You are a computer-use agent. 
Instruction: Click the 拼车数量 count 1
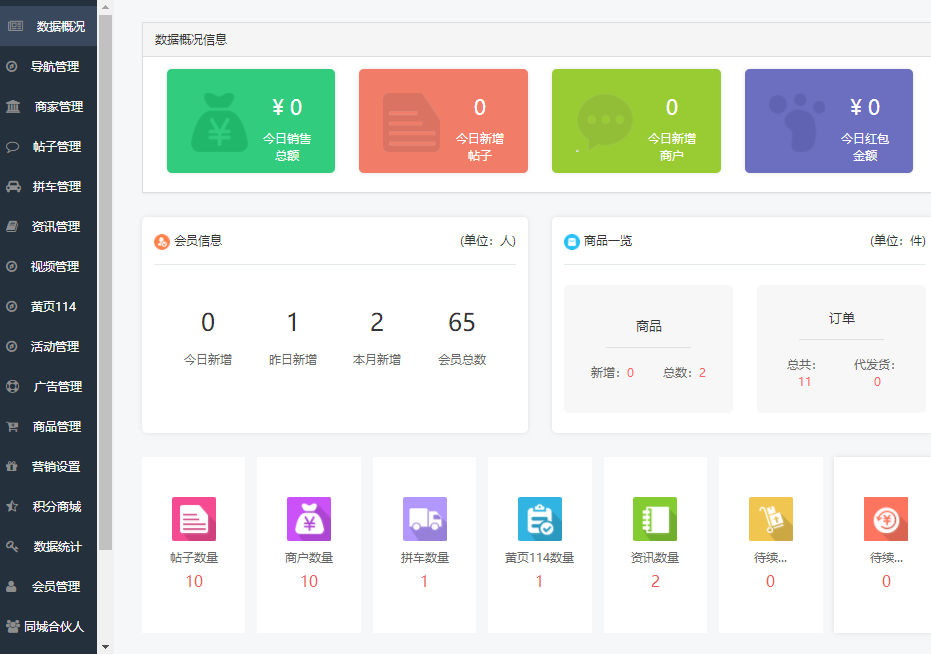click(x=425, y=581)
